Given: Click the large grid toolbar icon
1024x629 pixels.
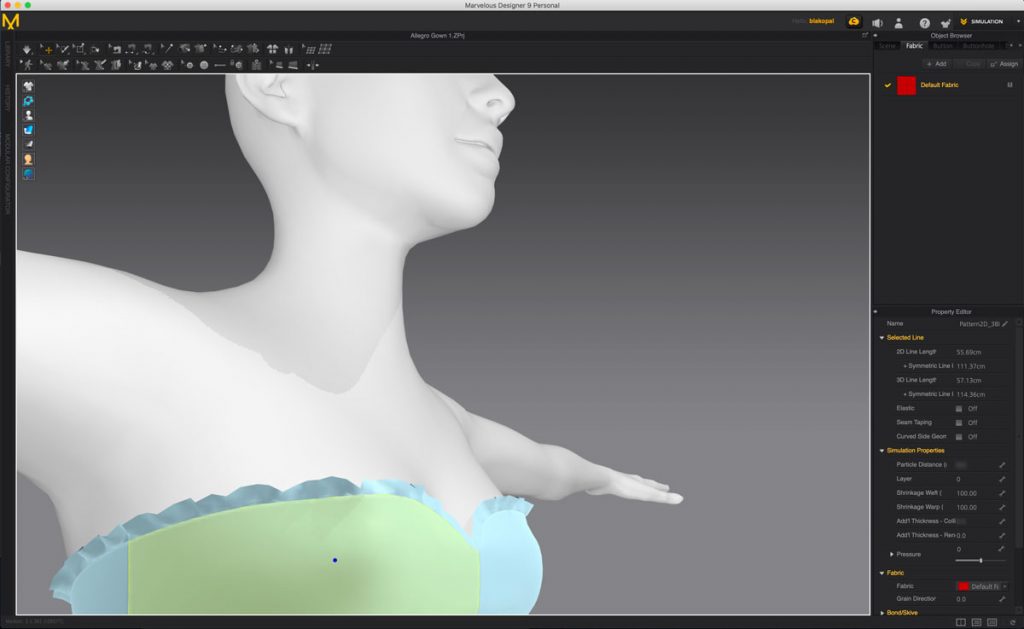Looking at the screenshot, I should pos(325,49).
